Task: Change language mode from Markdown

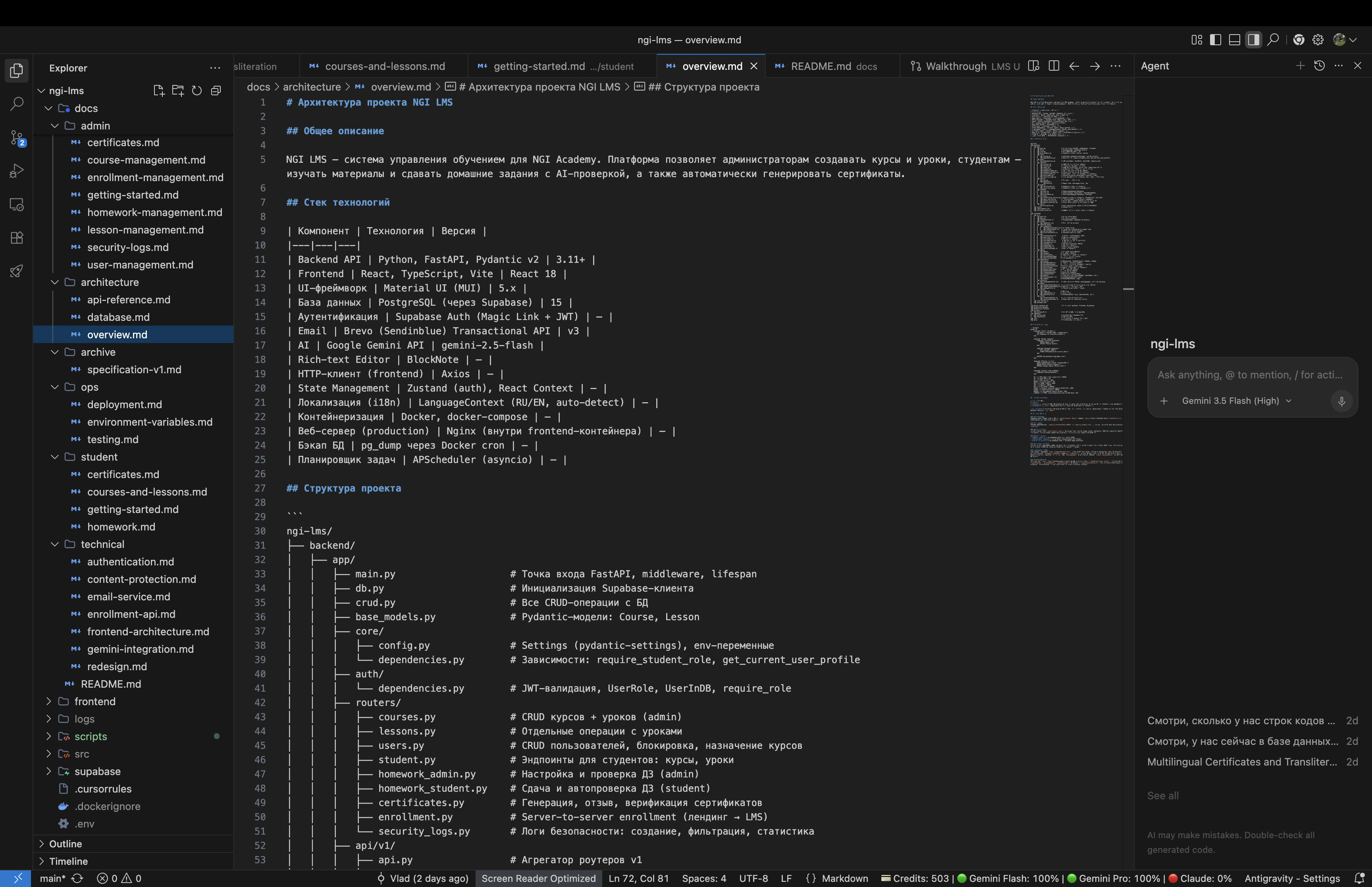Action: pyautogui.click(x=845, y=878)
